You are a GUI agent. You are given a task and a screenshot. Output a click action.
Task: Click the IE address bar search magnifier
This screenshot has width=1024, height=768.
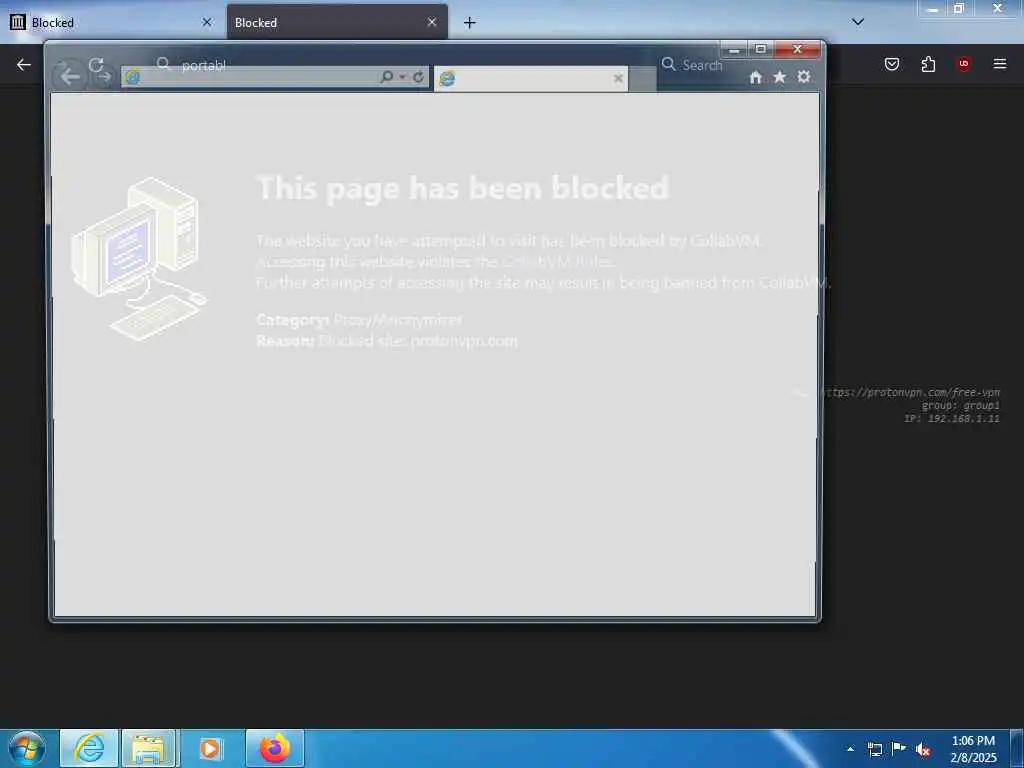tap(387, 77)
